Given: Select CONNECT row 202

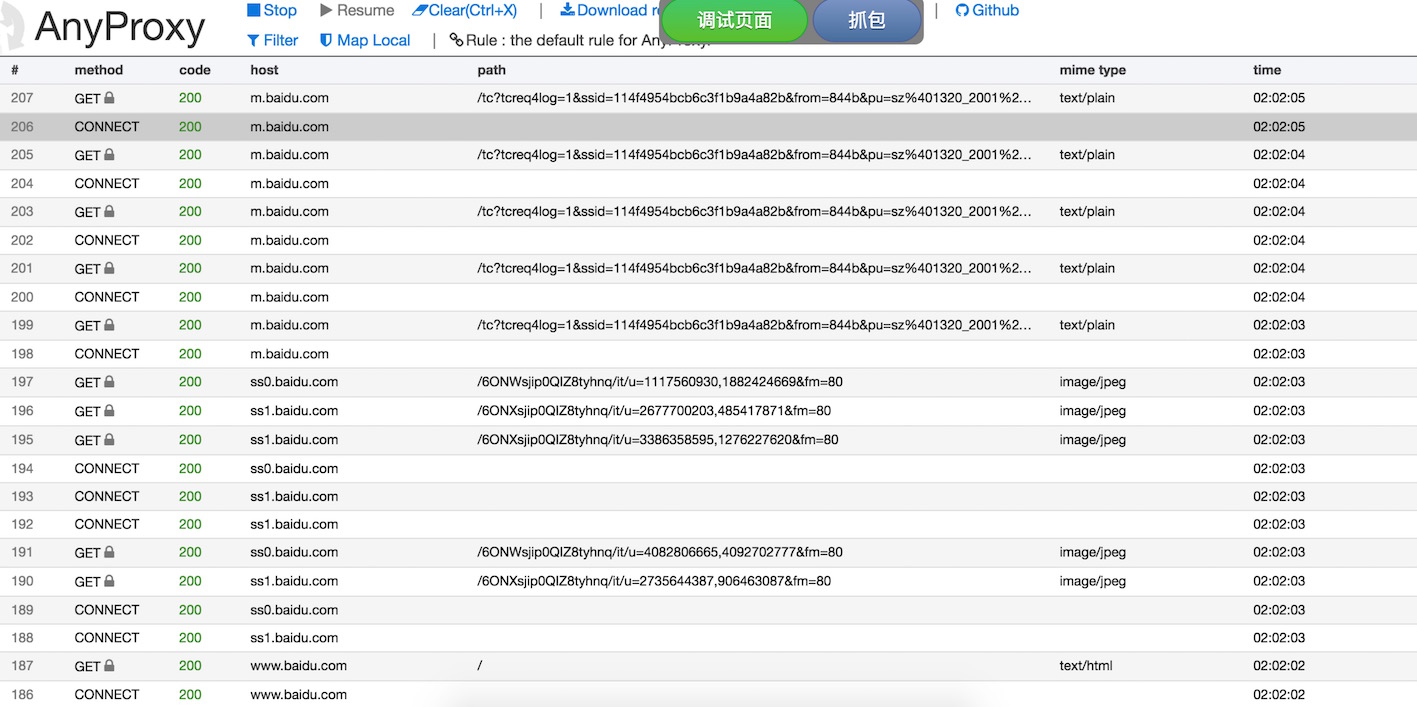Looking at the screenshot, I should 708,240.
